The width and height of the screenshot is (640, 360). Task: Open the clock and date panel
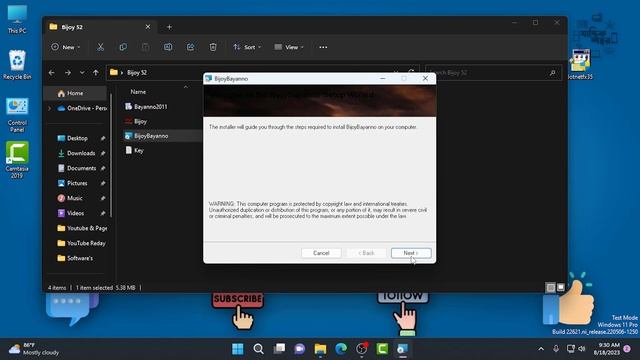pyautogui.click(x=606, y=349)
